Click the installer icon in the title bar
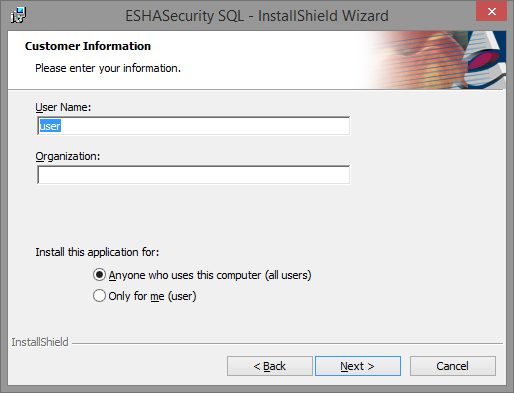This screenshot has width=514, height=393. (x=19, y=15)
